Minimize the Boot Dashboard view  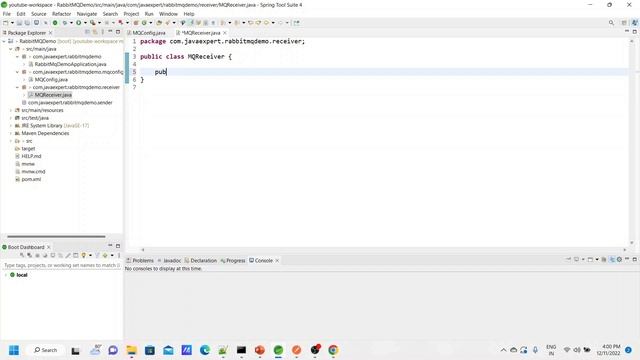coord(110,246)
